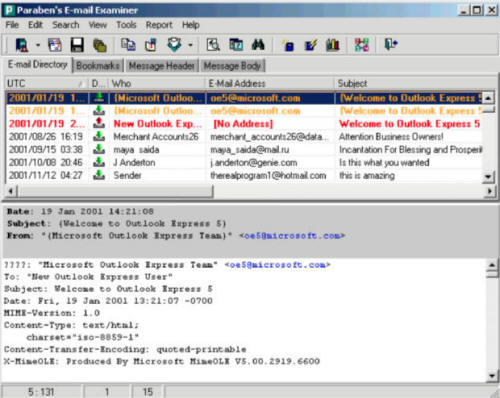This screenshot has height=398, width=500.
Task: Open the File menu
Action: tap(12, 25)
